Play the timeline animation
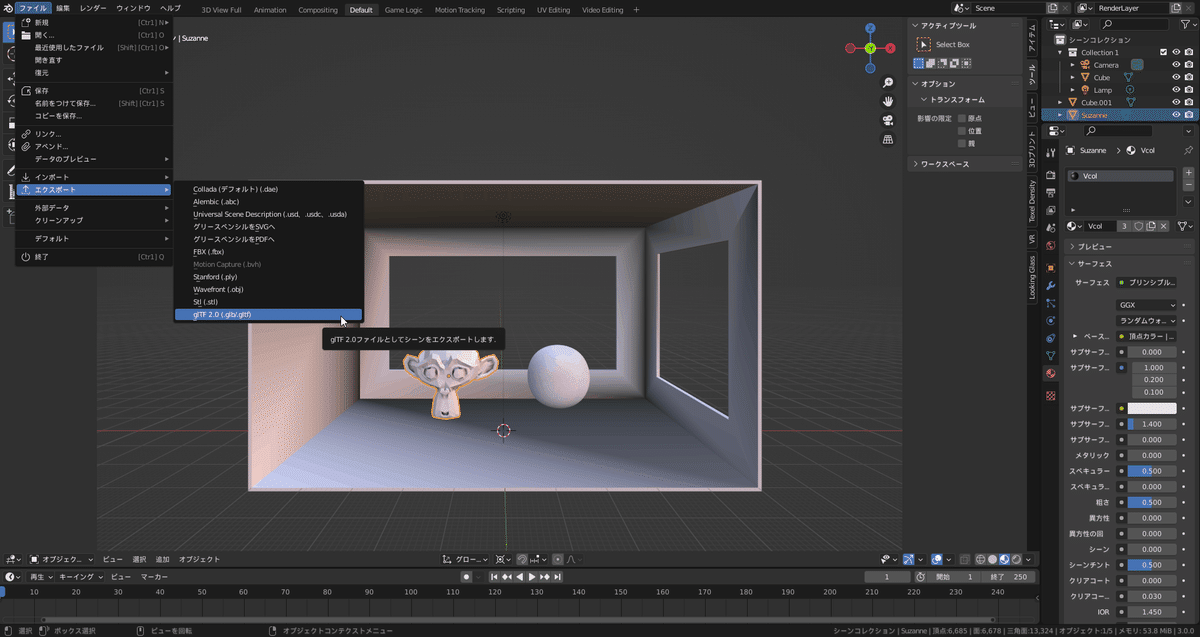 (x=533, y=577)
